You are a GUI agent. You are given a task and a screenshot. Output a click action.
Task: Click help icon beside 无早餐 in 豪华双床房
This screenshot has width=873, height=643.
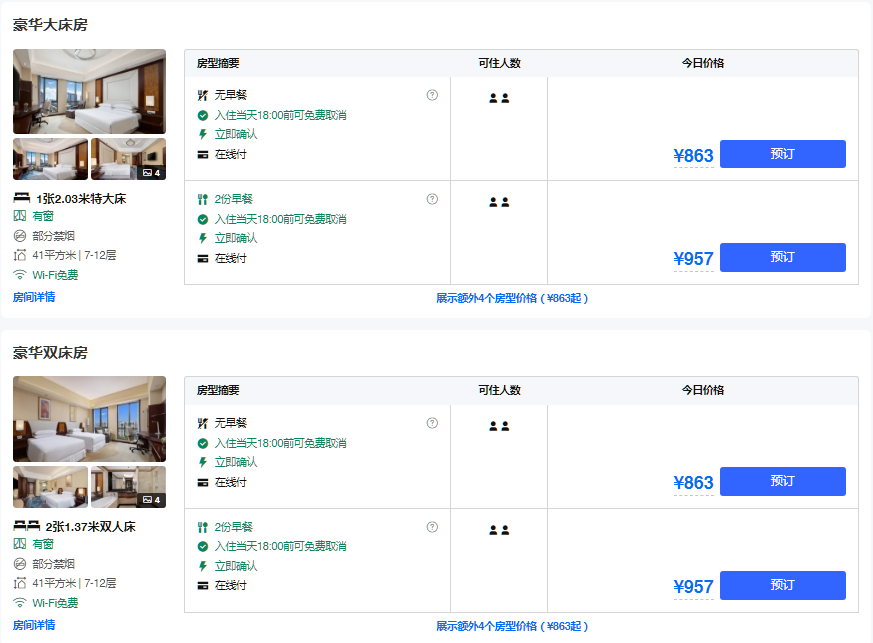[x=432, y=423]
